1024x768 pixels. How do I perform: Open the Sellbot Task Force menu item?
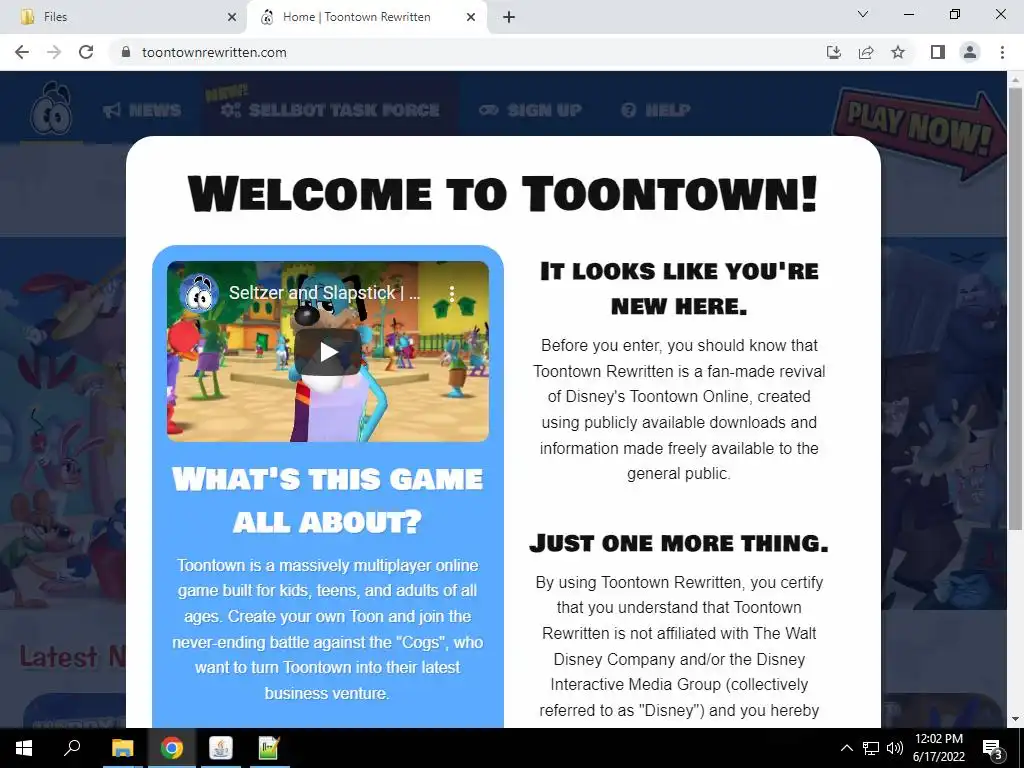click(x=330, y=110)
